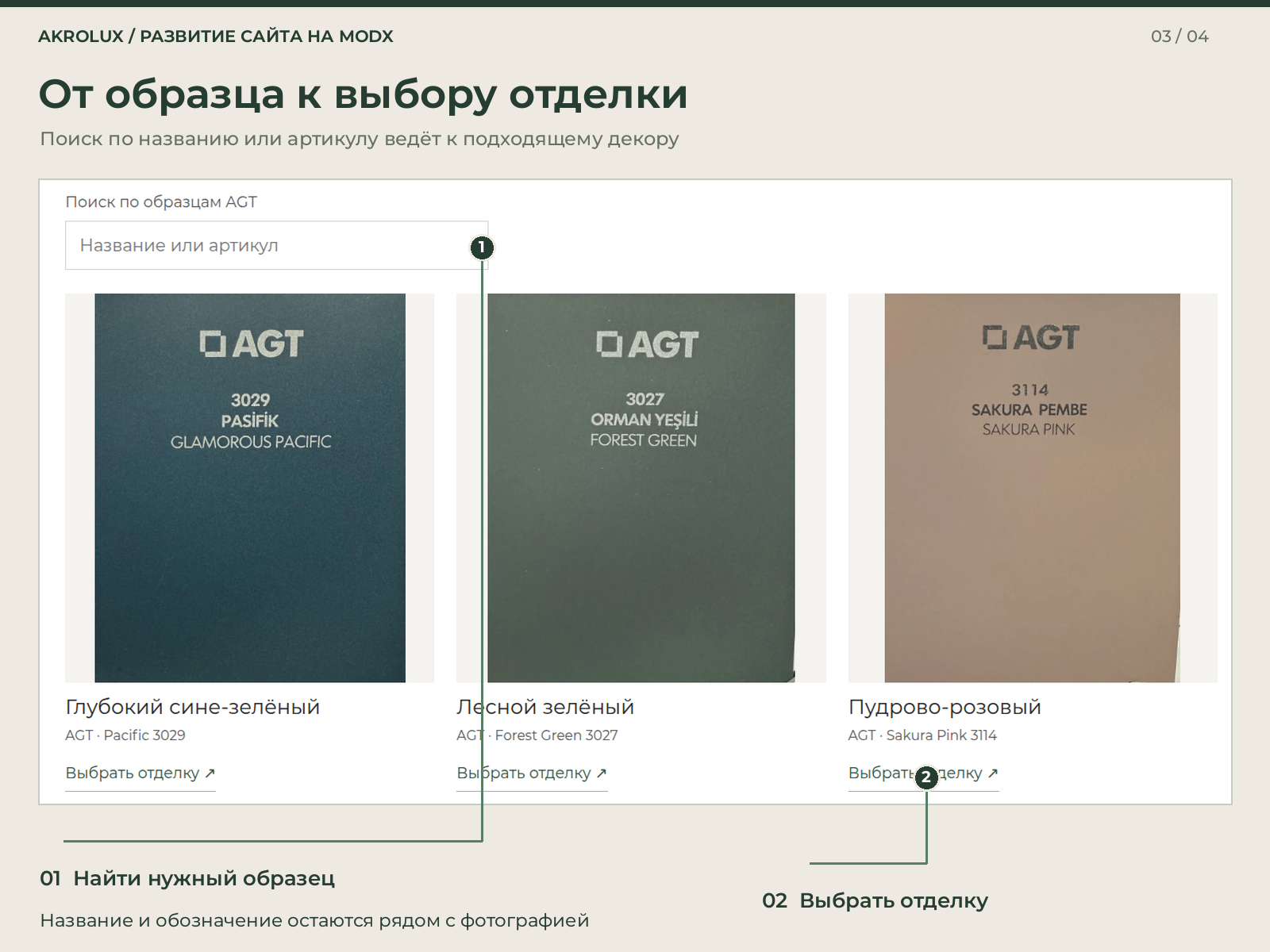
Task: Click the caption "01 Найти нужный образец"
Action: click(187, 878)
